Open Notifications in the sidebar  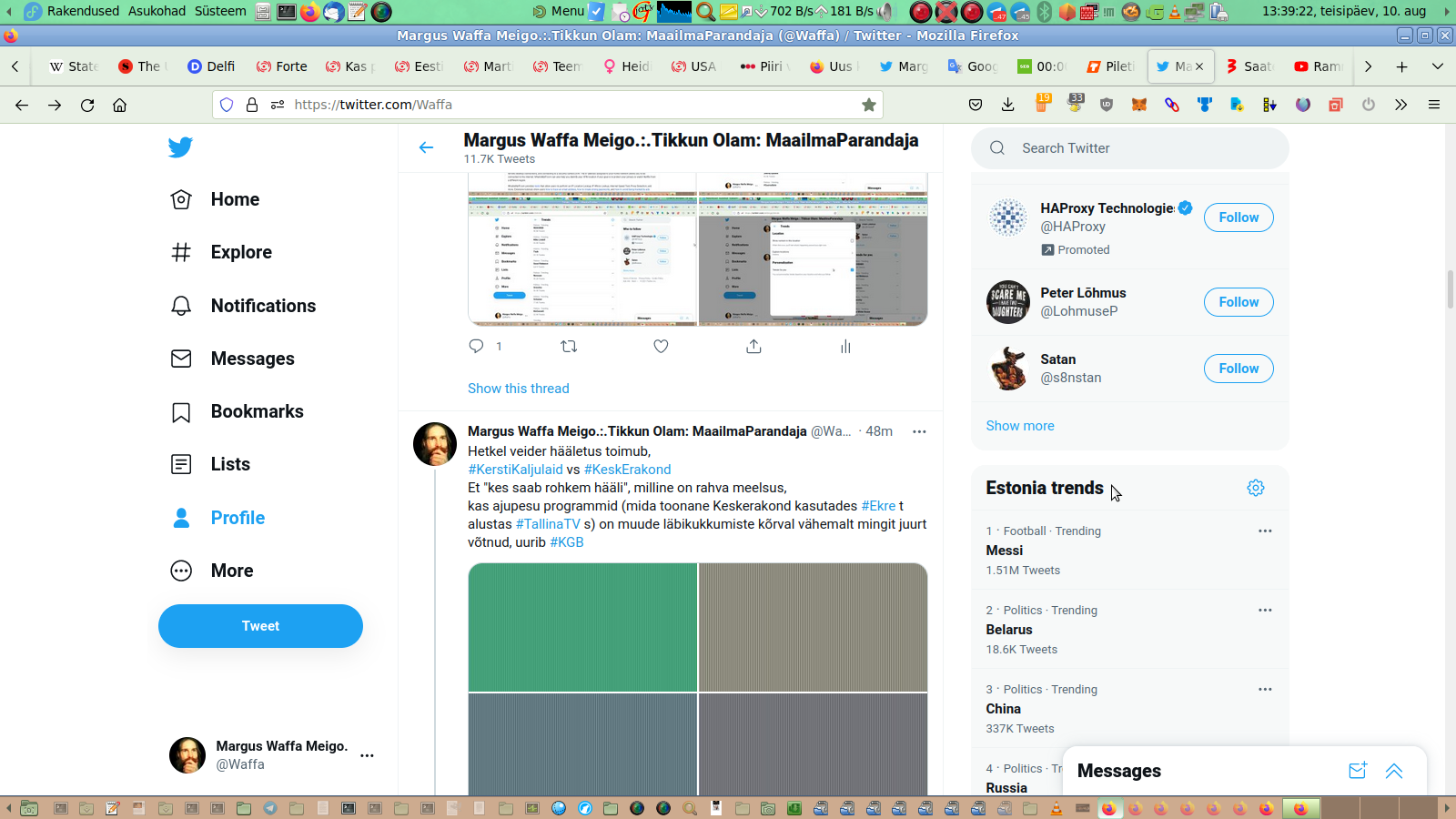click(x=243, y=306)
